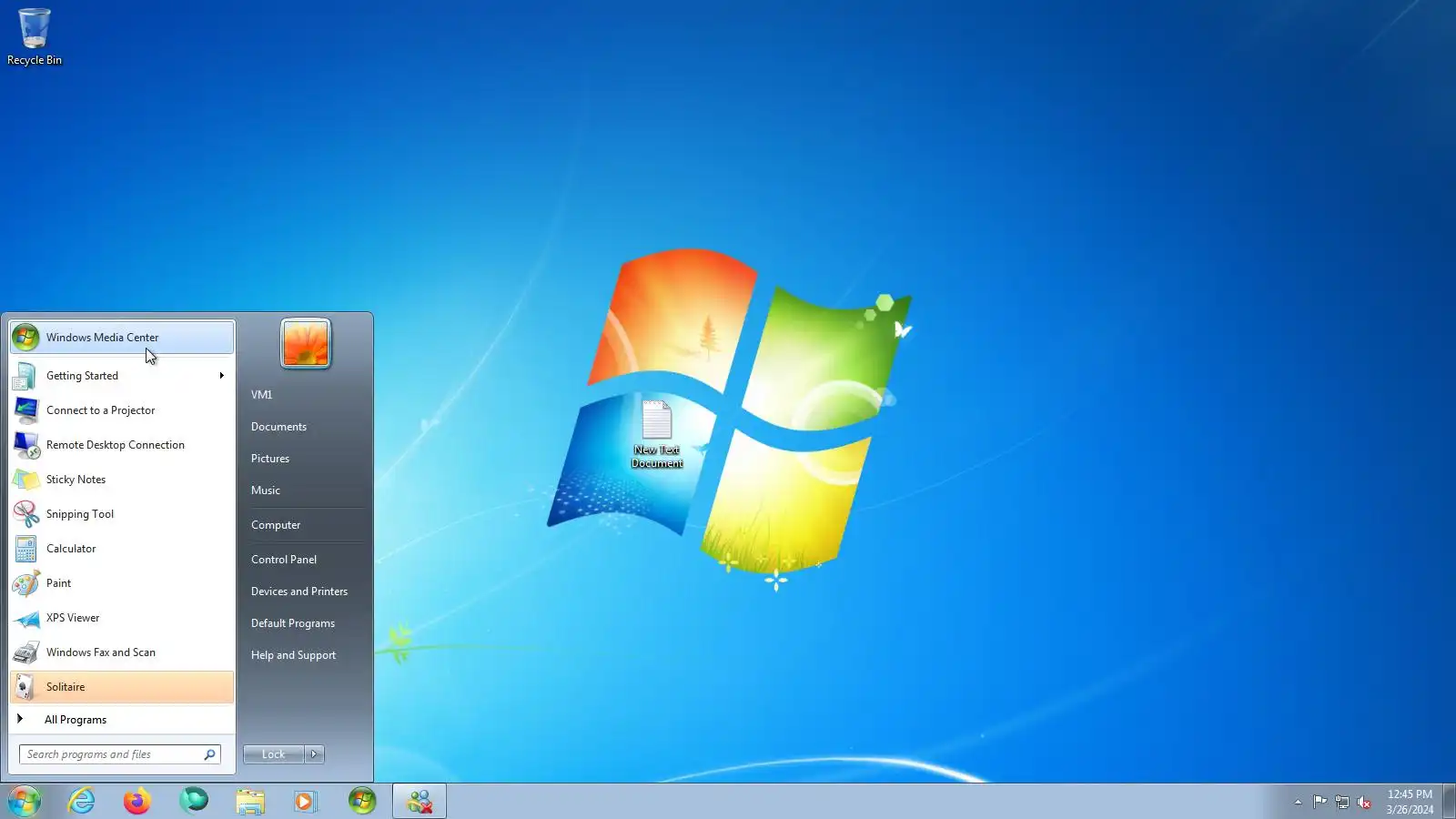Select the New Text Document desktop file
Image resolution: width=1456 pixels, height=819 pixels.
click(x=657, y=435)
